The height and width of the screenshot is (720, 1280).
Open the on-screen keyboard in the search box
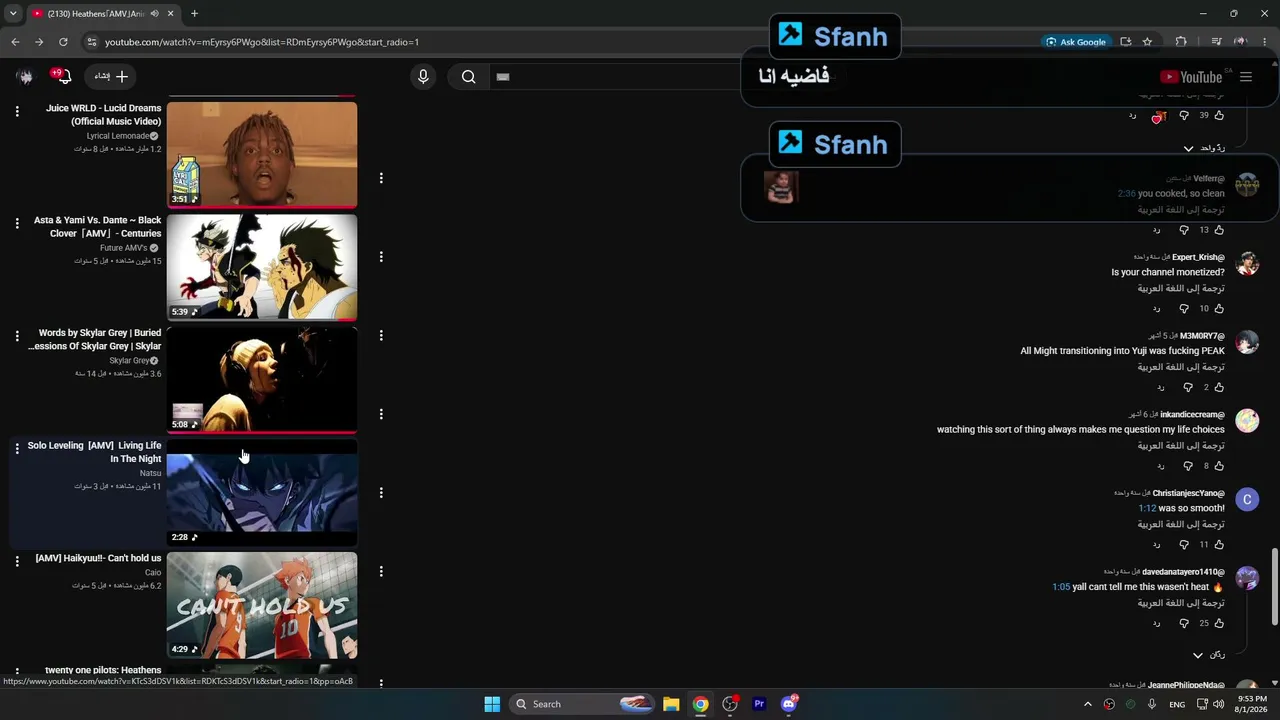click(x=503, y=77)
